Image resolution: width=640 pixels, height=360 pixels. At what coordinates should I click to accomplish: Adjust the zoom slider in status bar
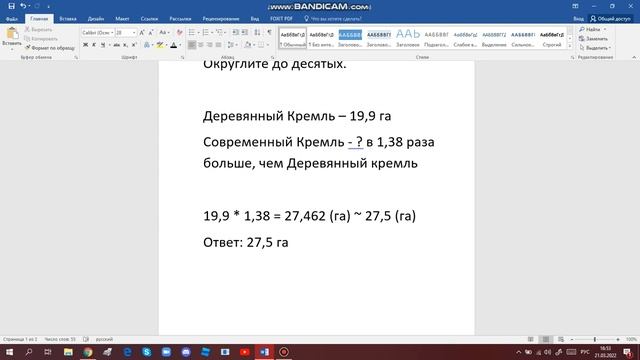point(595,340)
